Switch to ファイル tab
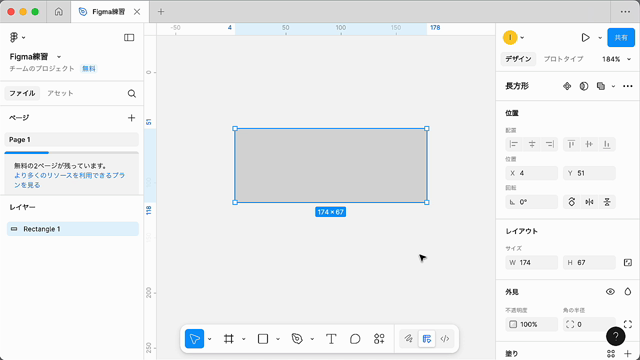The image size is (640, 360). [x=22, y=93]
